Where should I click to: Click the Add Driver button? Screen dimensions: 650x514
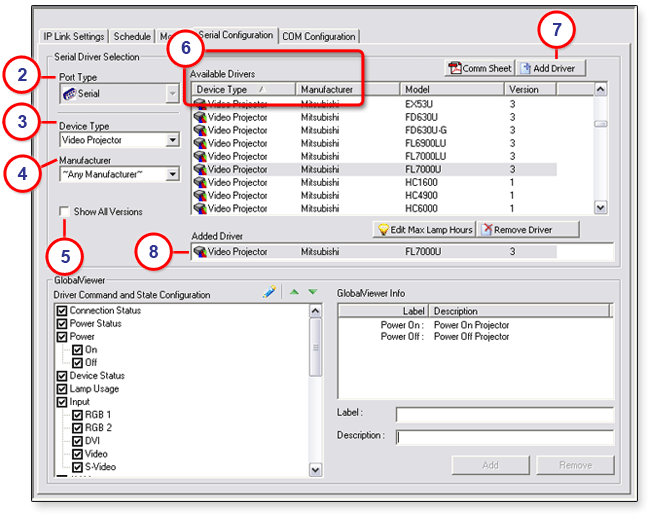[x=552, y=68]
